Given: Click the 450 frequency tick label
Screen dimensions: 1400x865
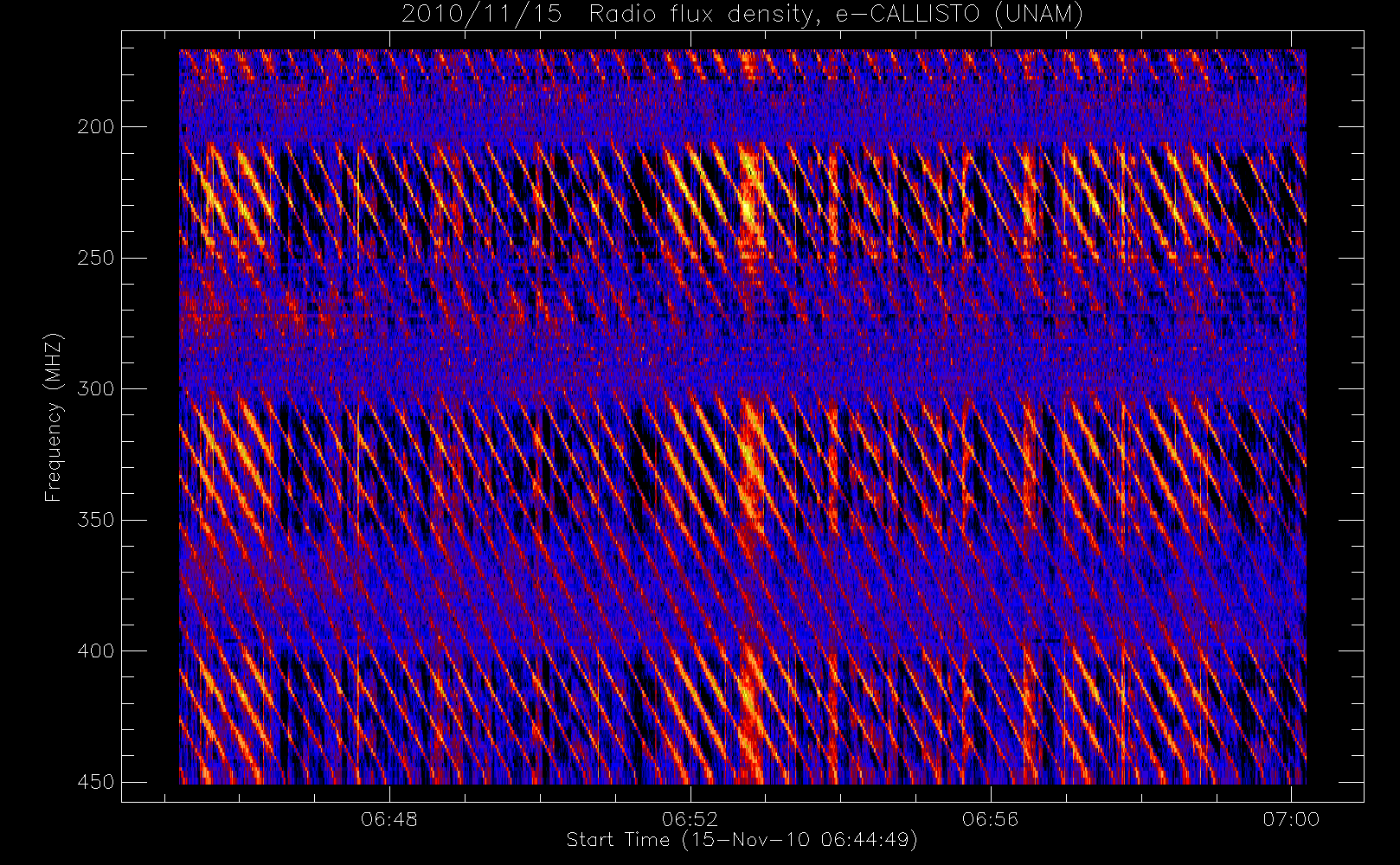Looking at the screenshot, I should [96, 782].
